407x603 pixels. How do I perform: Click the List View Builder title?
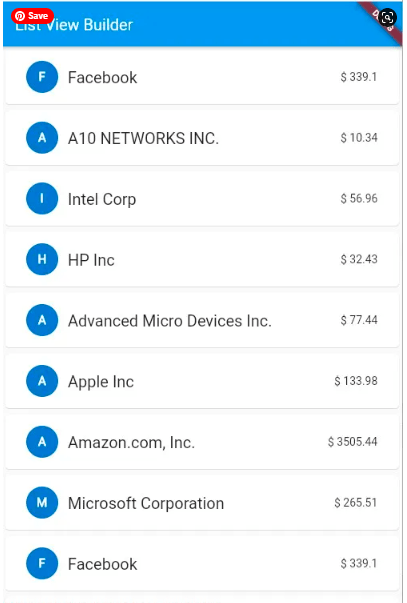74,25
